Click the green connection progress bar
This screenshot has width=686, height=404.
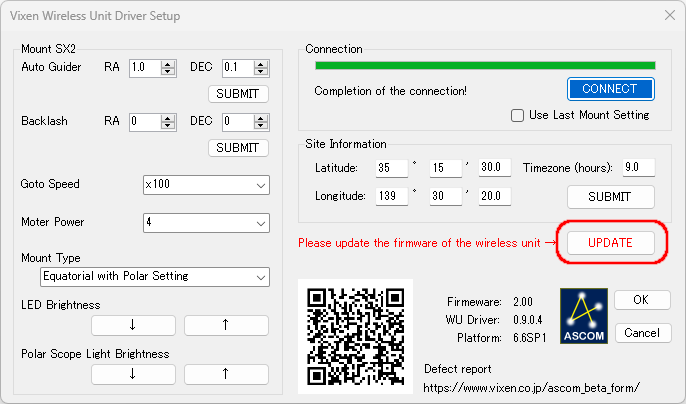(485, 66)
